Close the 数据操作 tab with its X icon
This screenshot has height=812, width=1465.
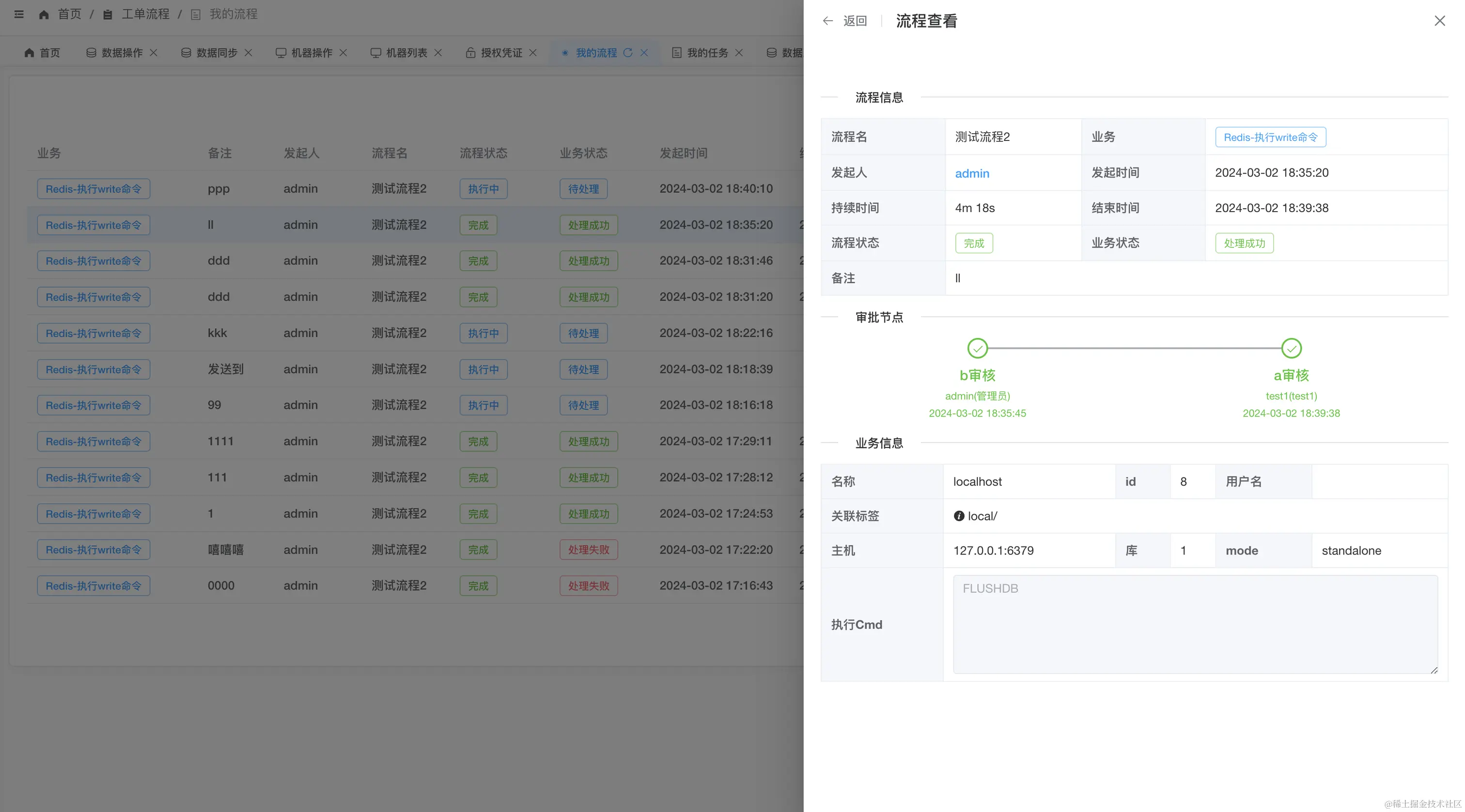pos(154,53)
